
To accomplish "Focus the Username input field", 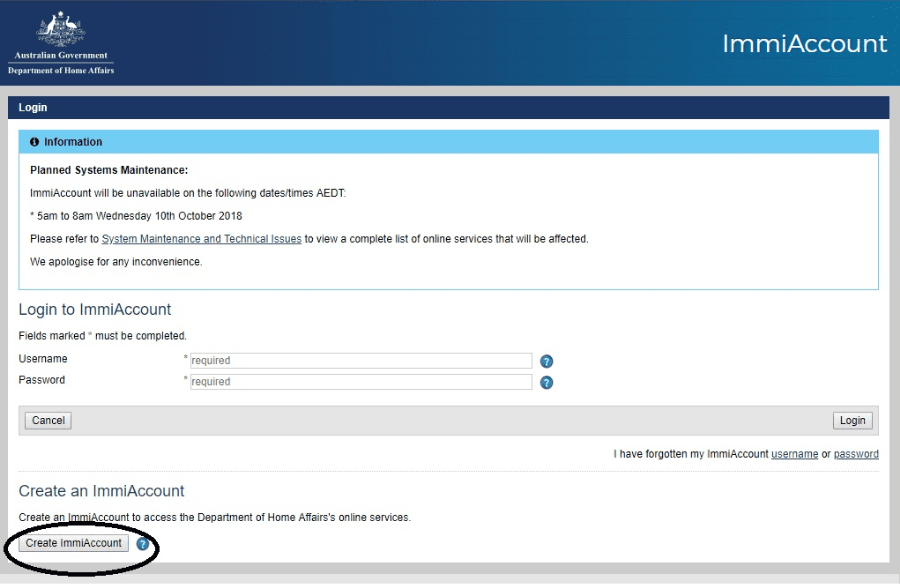I will [x=360, y=361].
